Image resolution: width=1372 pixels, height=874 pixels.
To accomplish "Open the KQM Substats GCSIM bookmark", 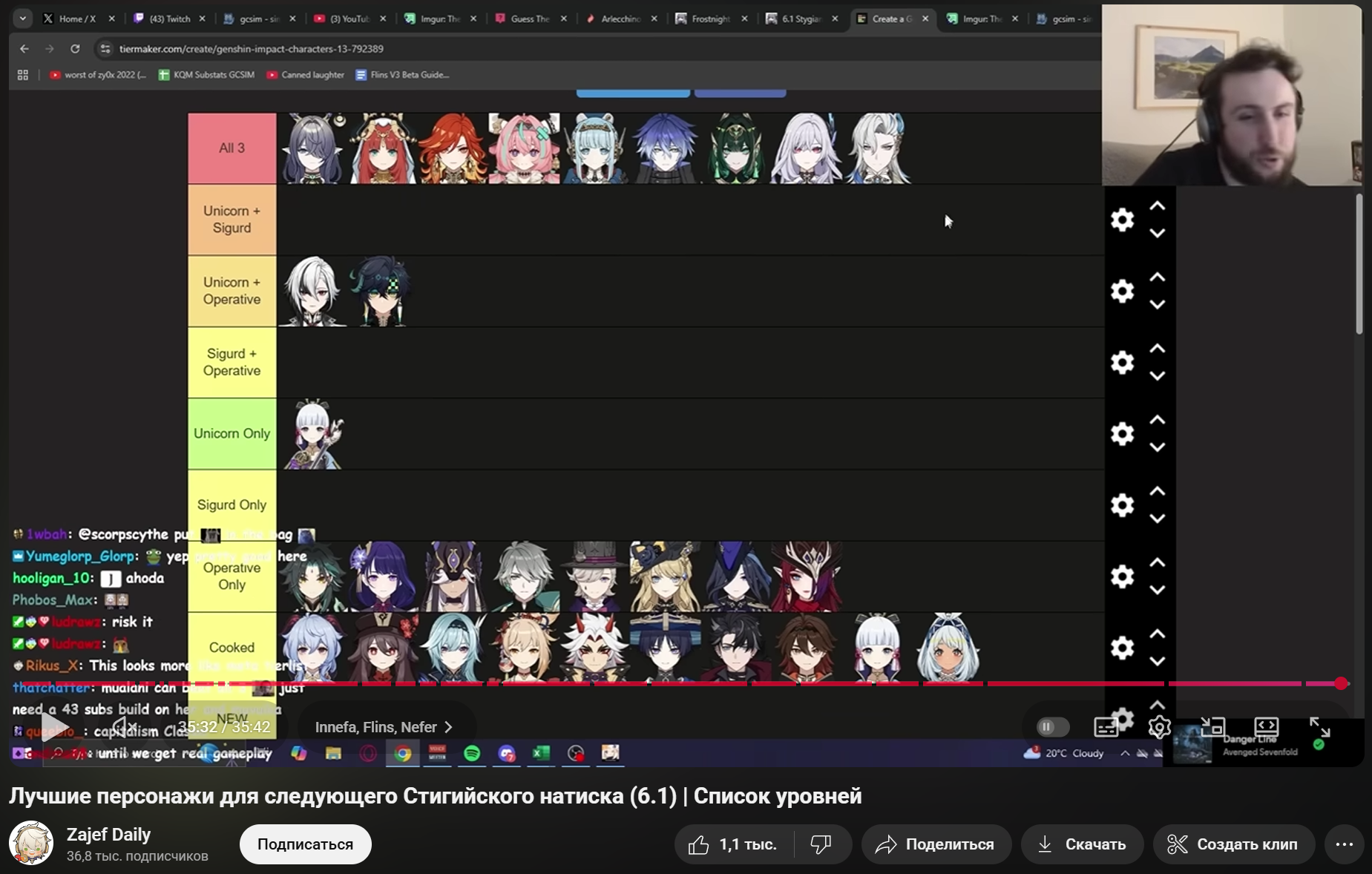I will pos(206,75).
